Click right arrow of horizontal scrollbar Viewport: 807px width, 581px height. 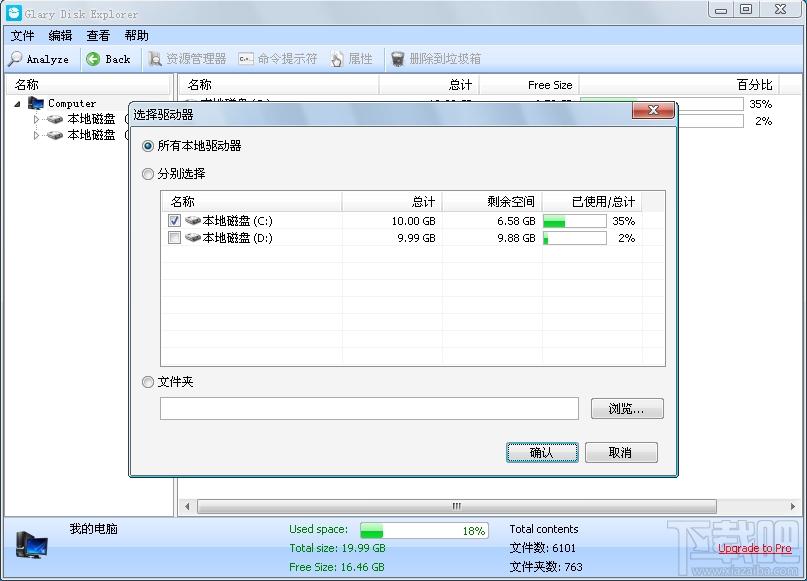pyautogui.click(x=793, y=506)
